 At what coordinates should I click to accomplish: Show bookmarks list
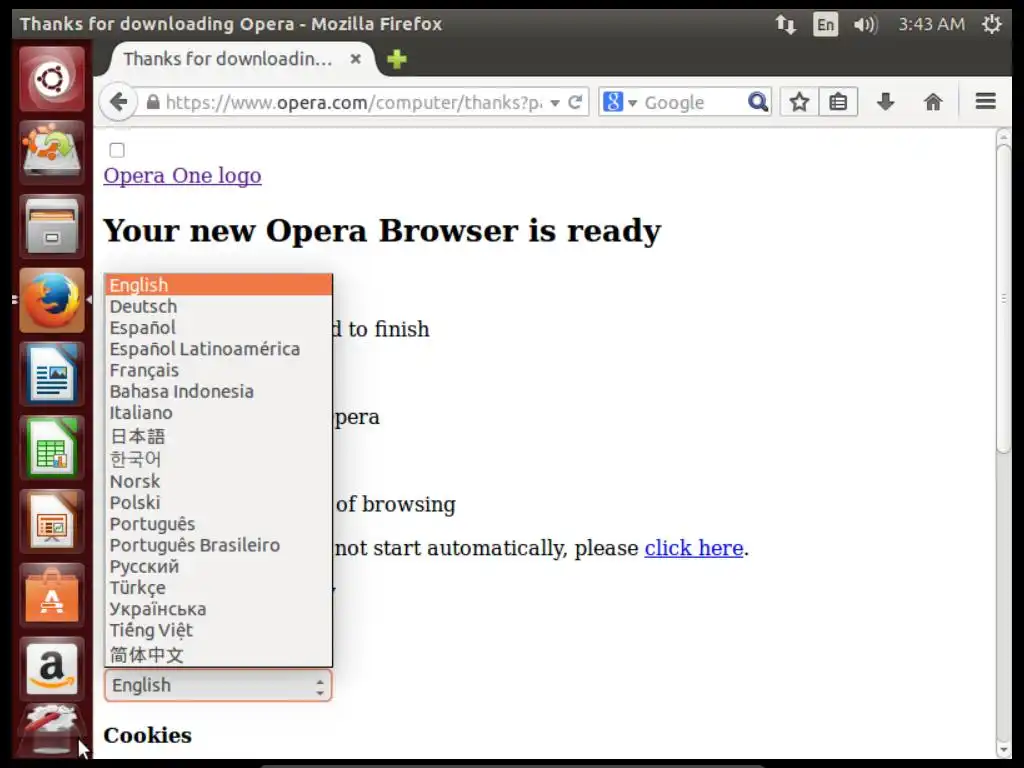click(838, 102)
